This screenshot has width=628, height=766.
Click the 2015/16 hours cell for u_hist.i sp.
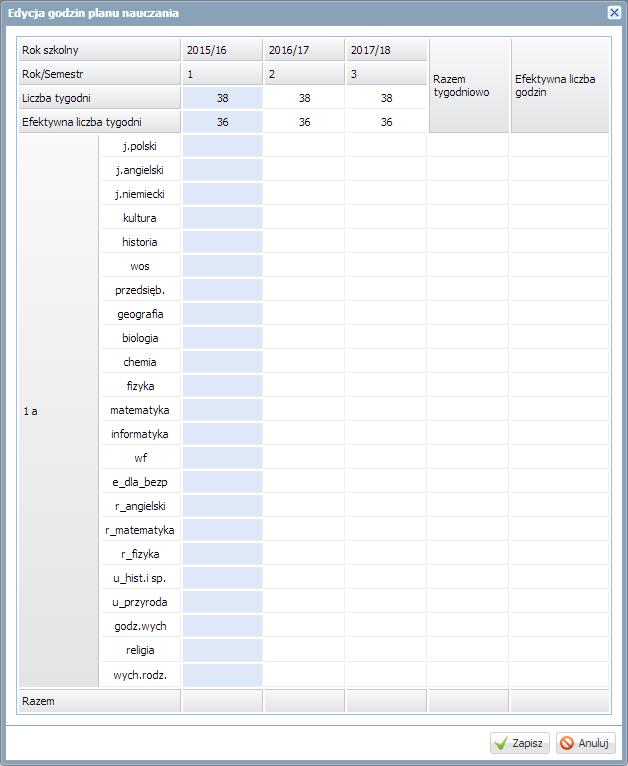point(222,577)
